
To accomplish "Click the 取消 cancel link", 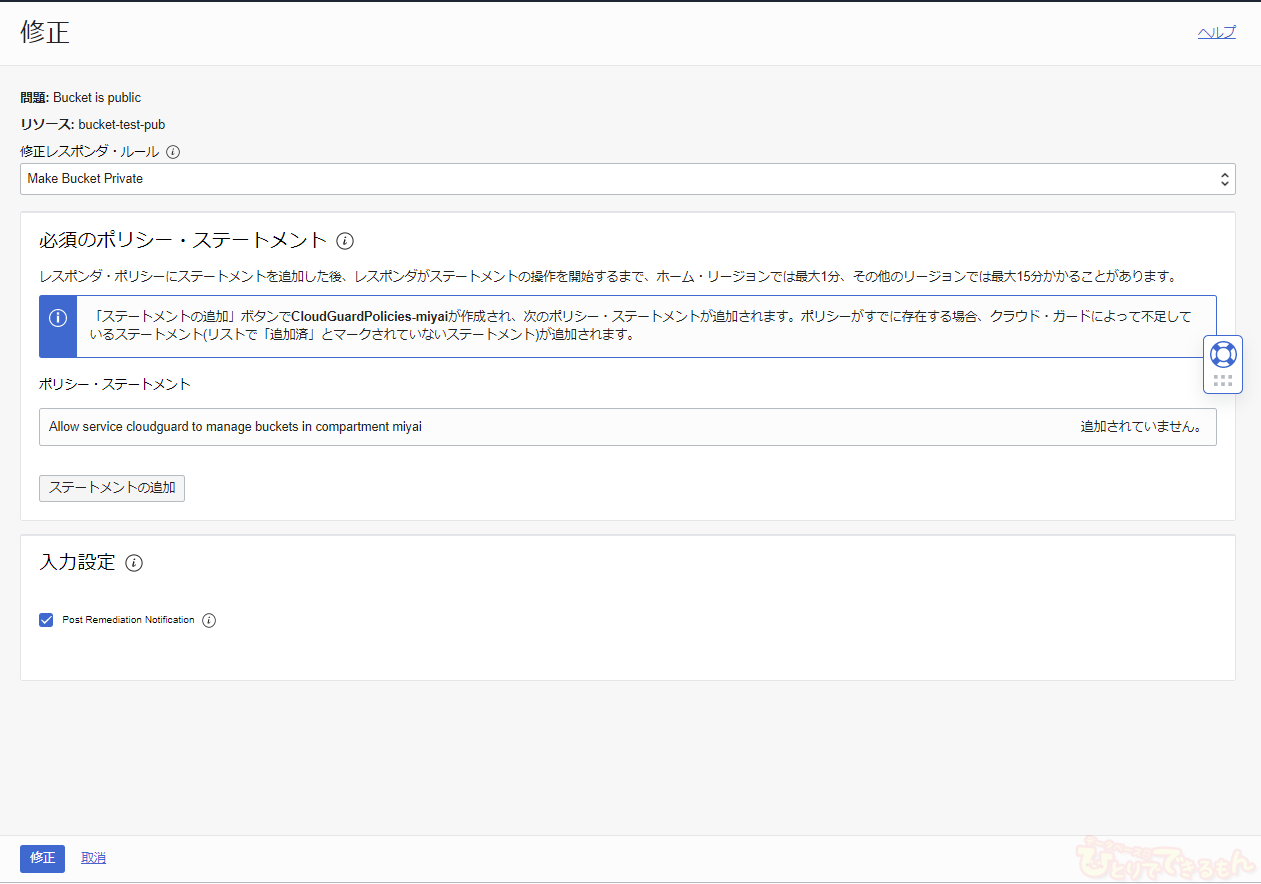I will tap(93, 858).
